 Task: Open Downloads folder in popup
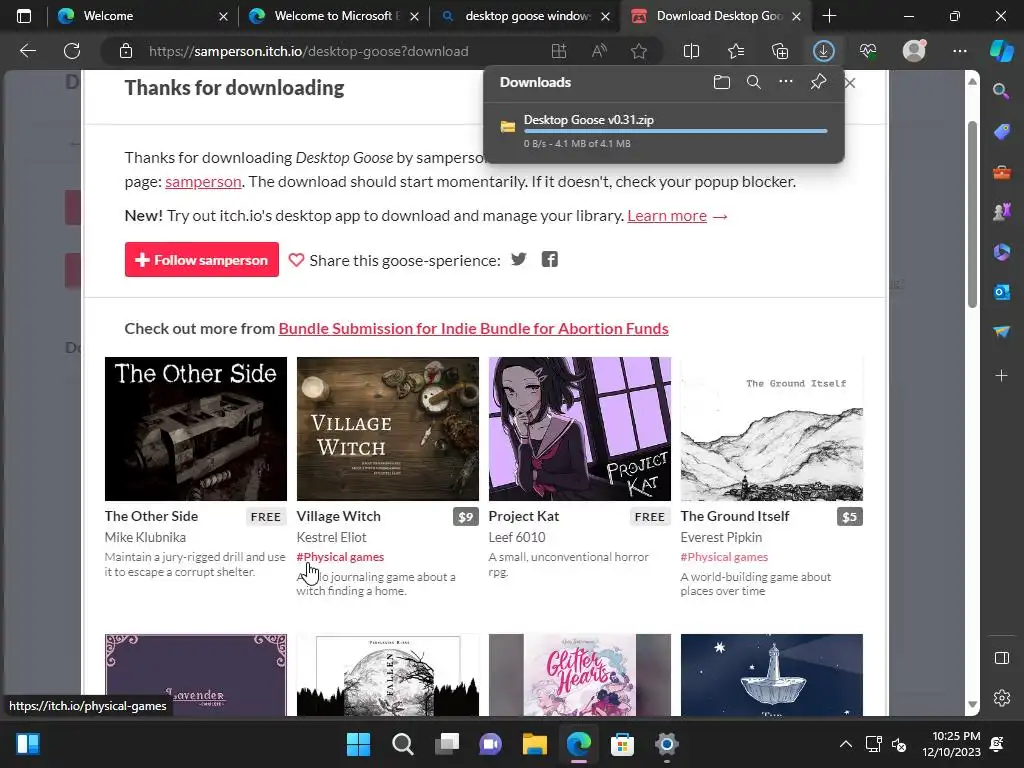pos(722,82)
